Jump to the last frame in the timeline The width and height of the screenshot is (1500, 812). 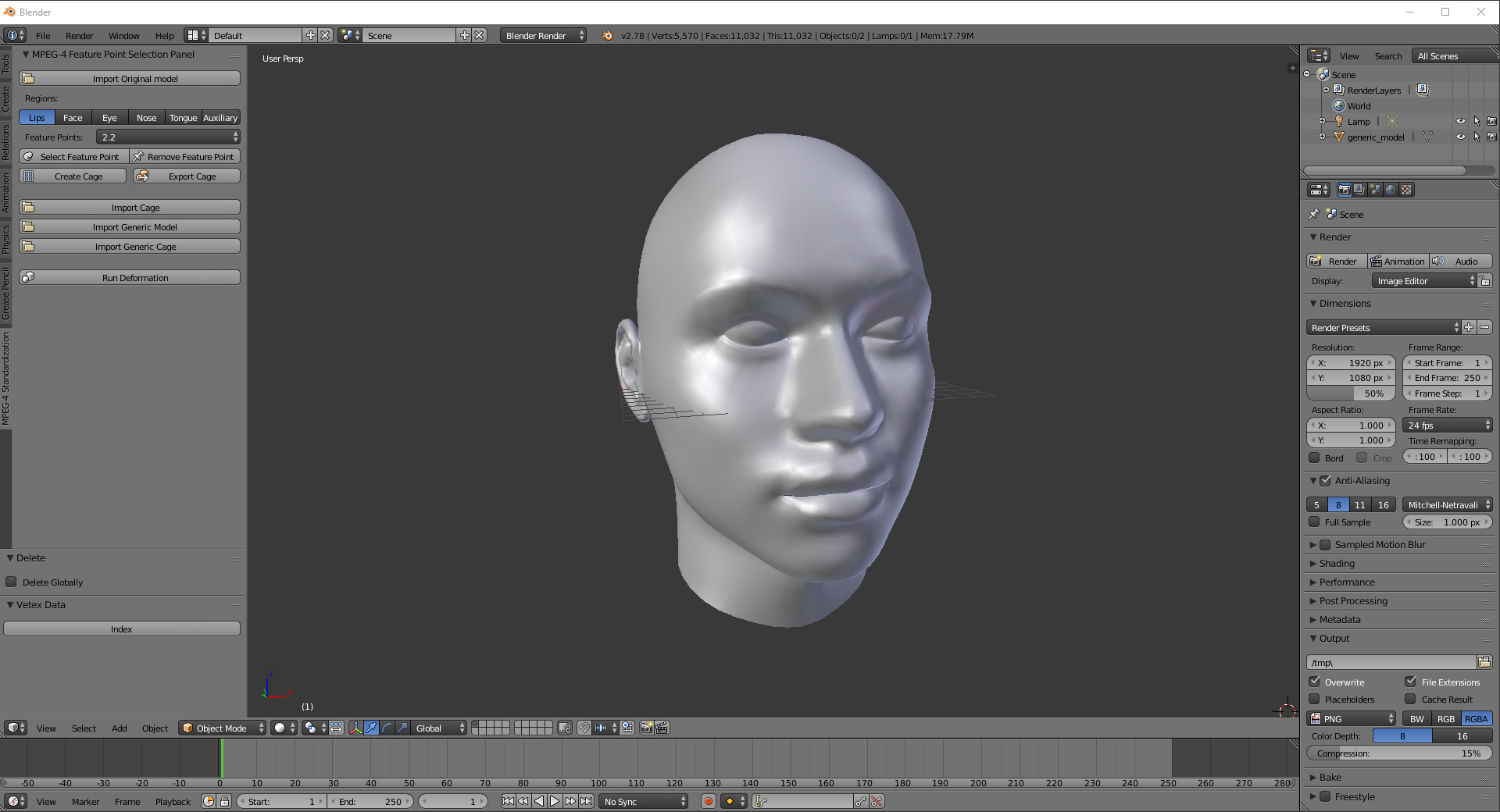(586, 801)
